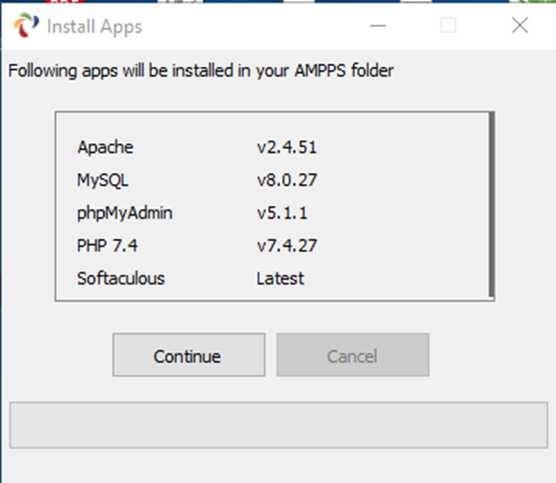Select the PHP 7.4 entry
556x483 pixels.
[x=107, y=245]
